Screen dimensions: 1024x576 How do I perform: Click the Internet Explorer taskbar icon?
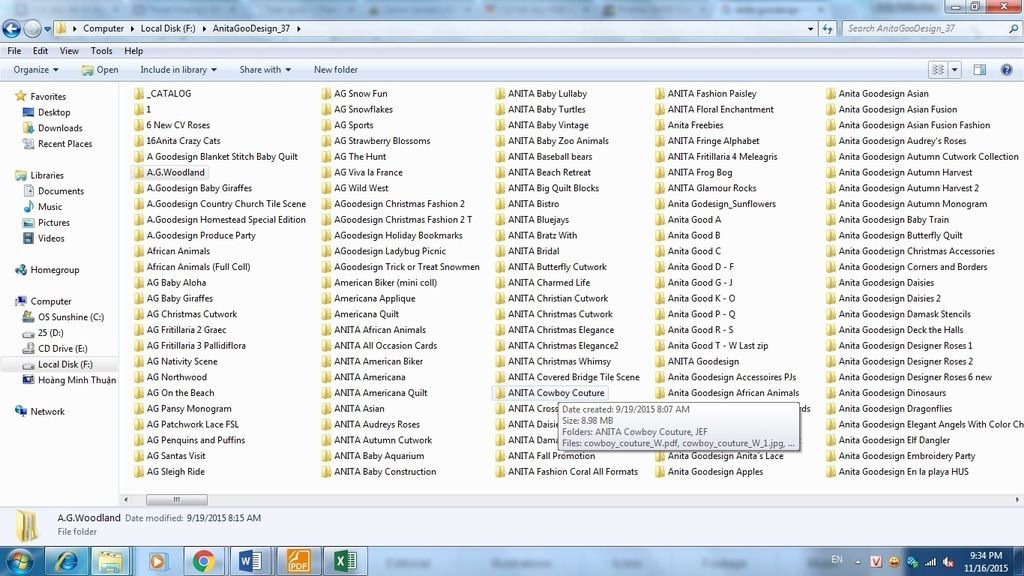coord(65,561)
